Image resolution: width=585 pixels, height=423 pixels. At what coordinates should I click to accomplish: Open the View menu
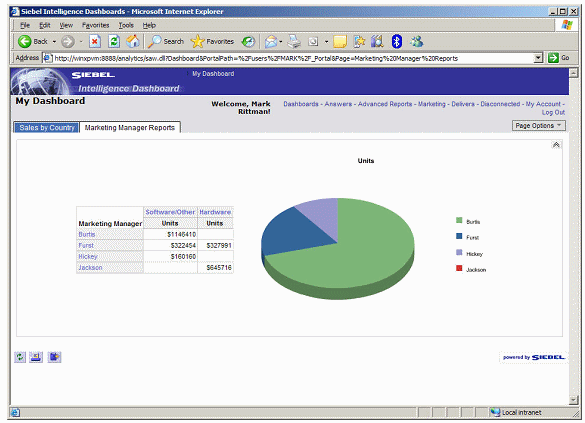pyautogui.click(x=66, y=25)
